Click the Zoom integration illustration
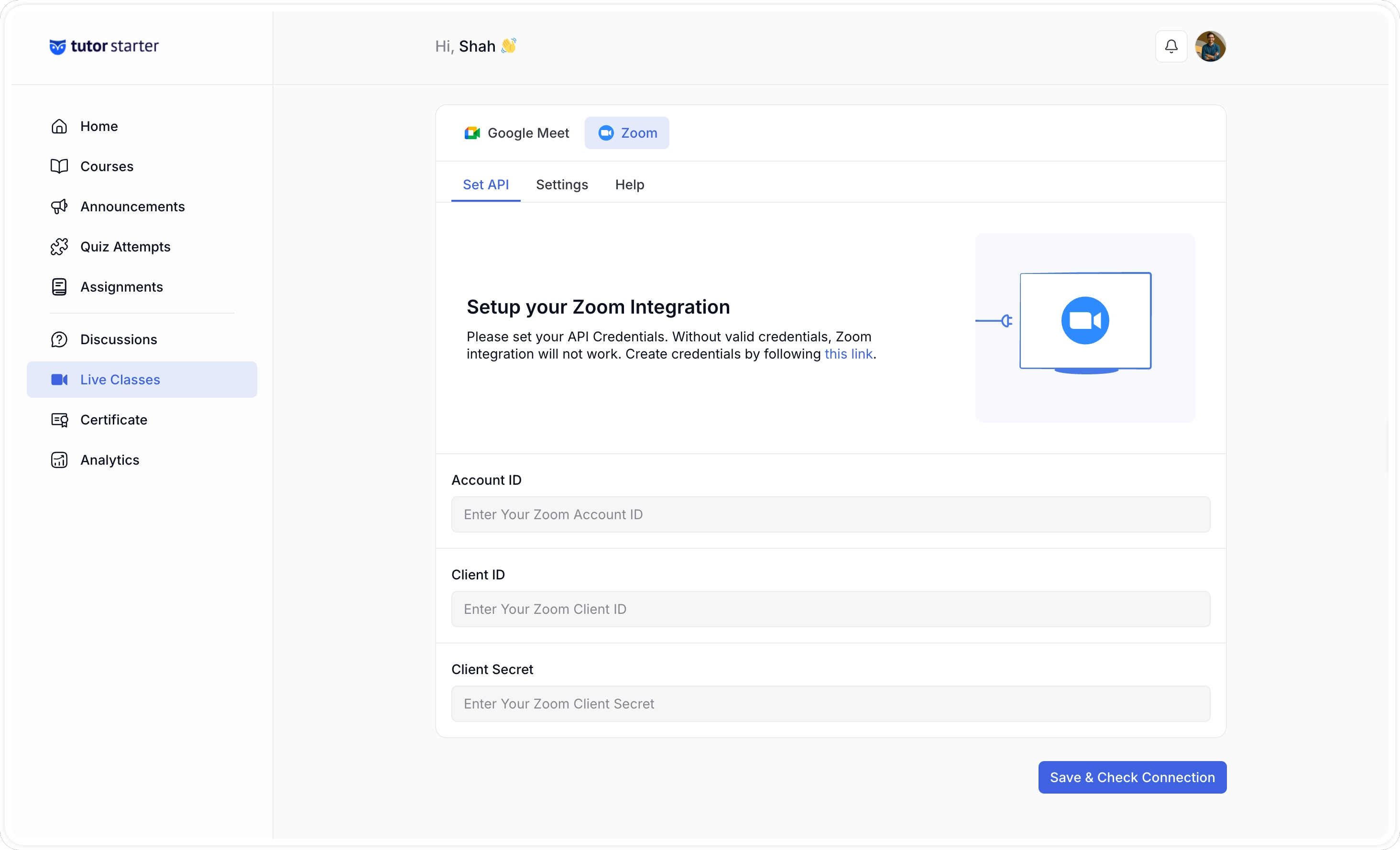 tap(1085, 328)
